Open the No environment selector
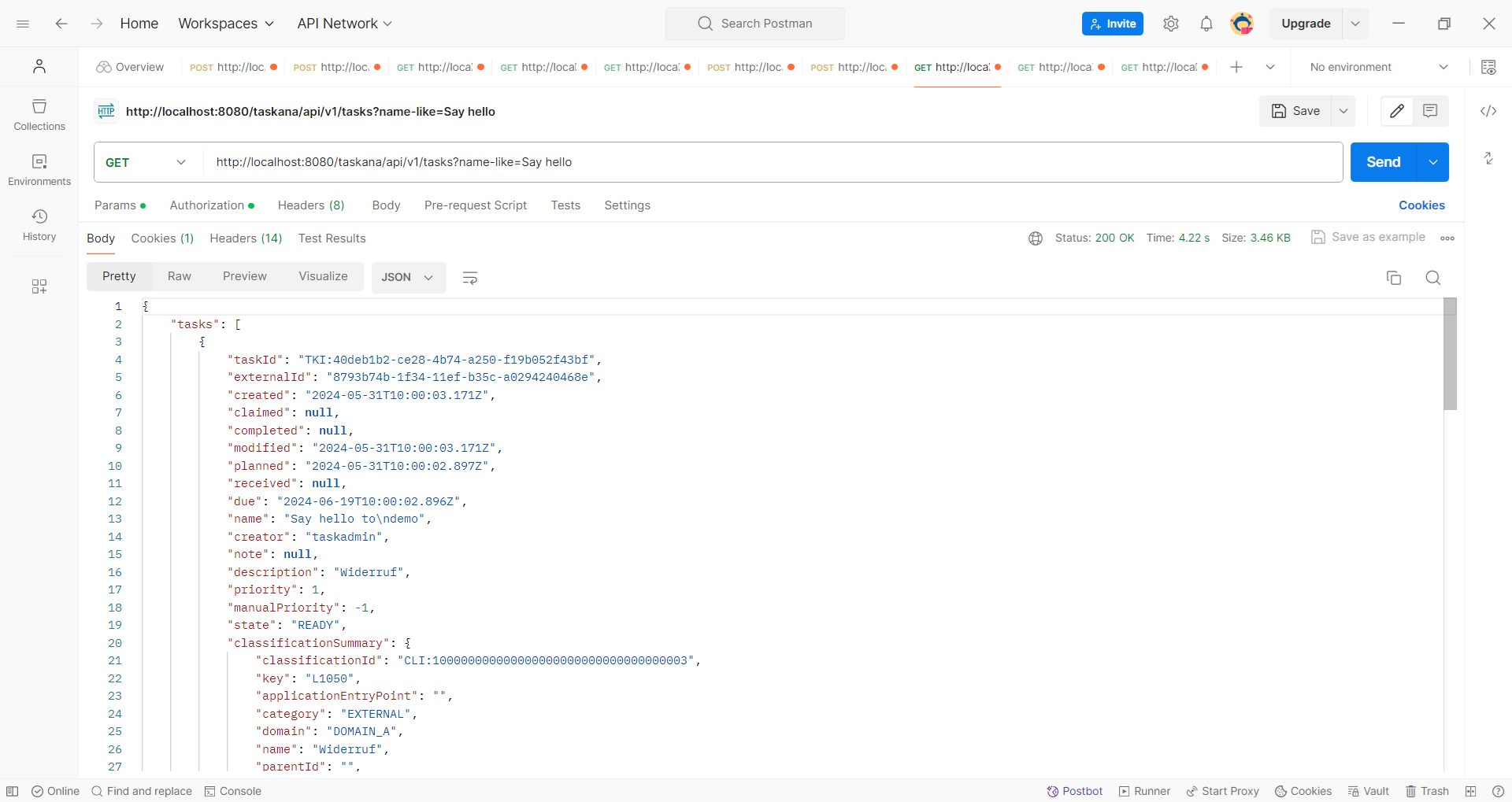 click(1379, 67)
